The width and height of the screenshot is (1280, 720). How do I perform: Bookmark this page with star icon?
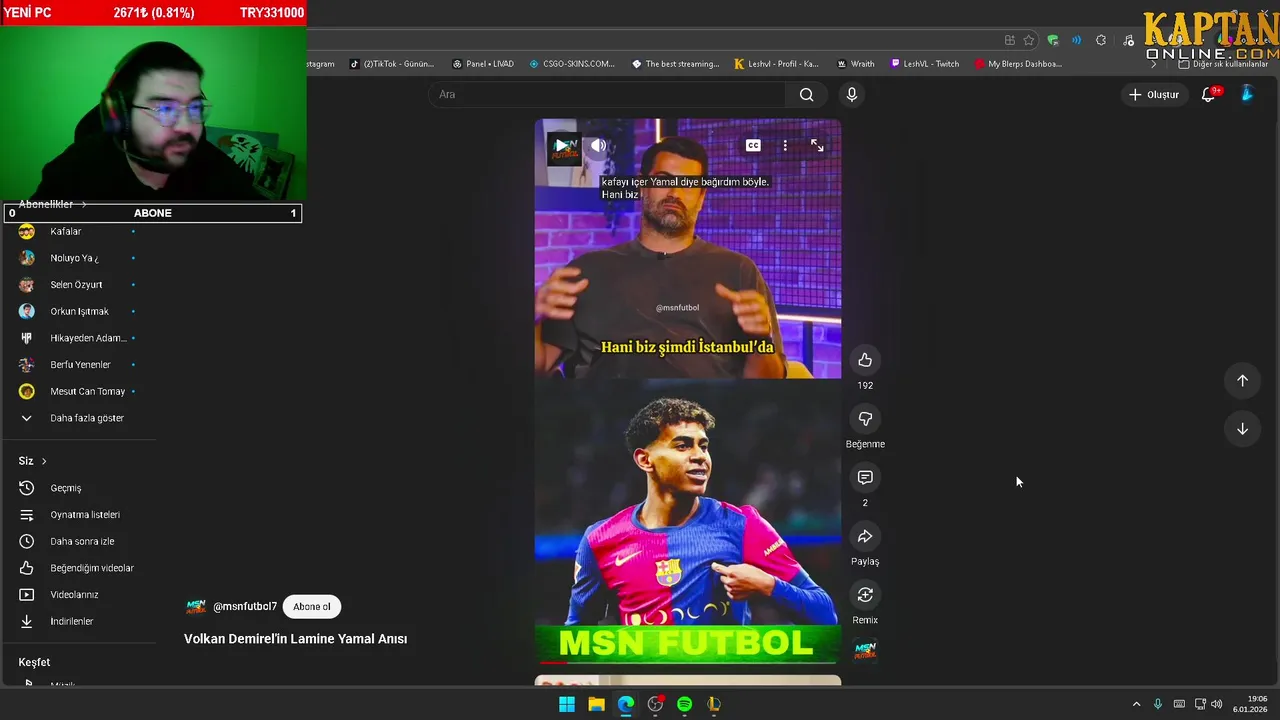click(1029, 40)
